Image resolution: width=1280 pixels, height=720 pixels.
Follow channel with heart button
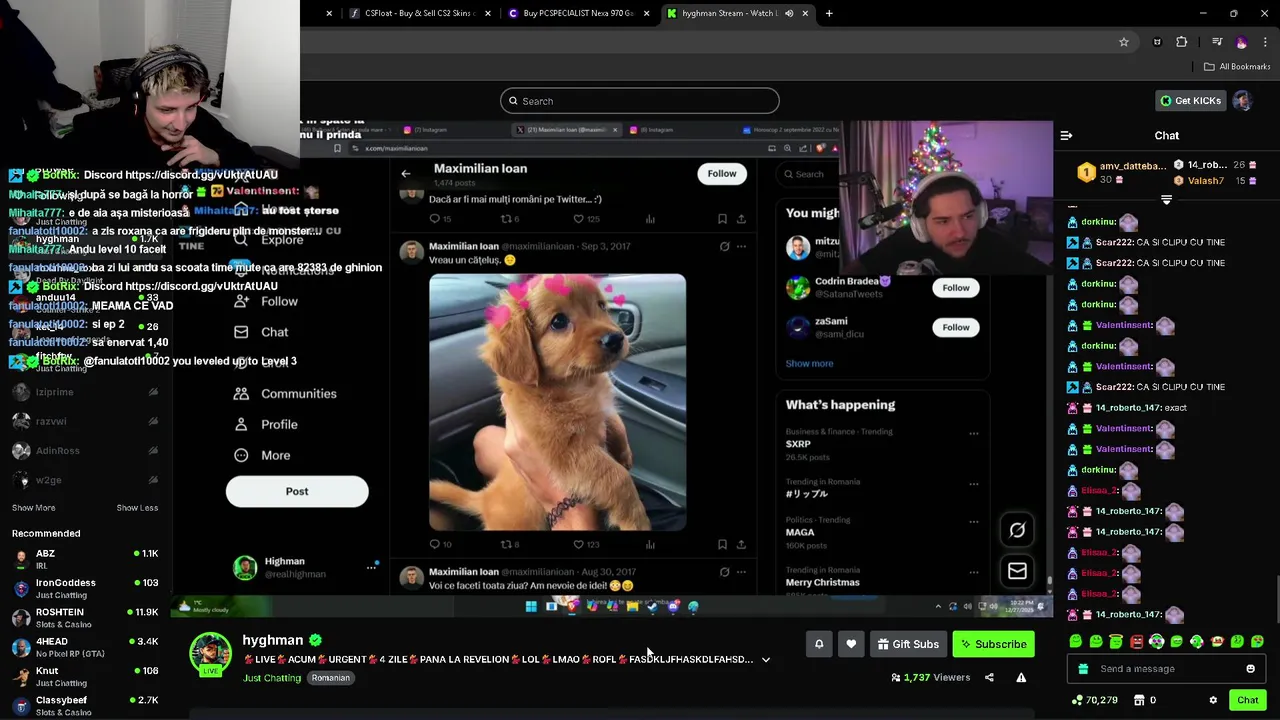[x=851, y=644]
